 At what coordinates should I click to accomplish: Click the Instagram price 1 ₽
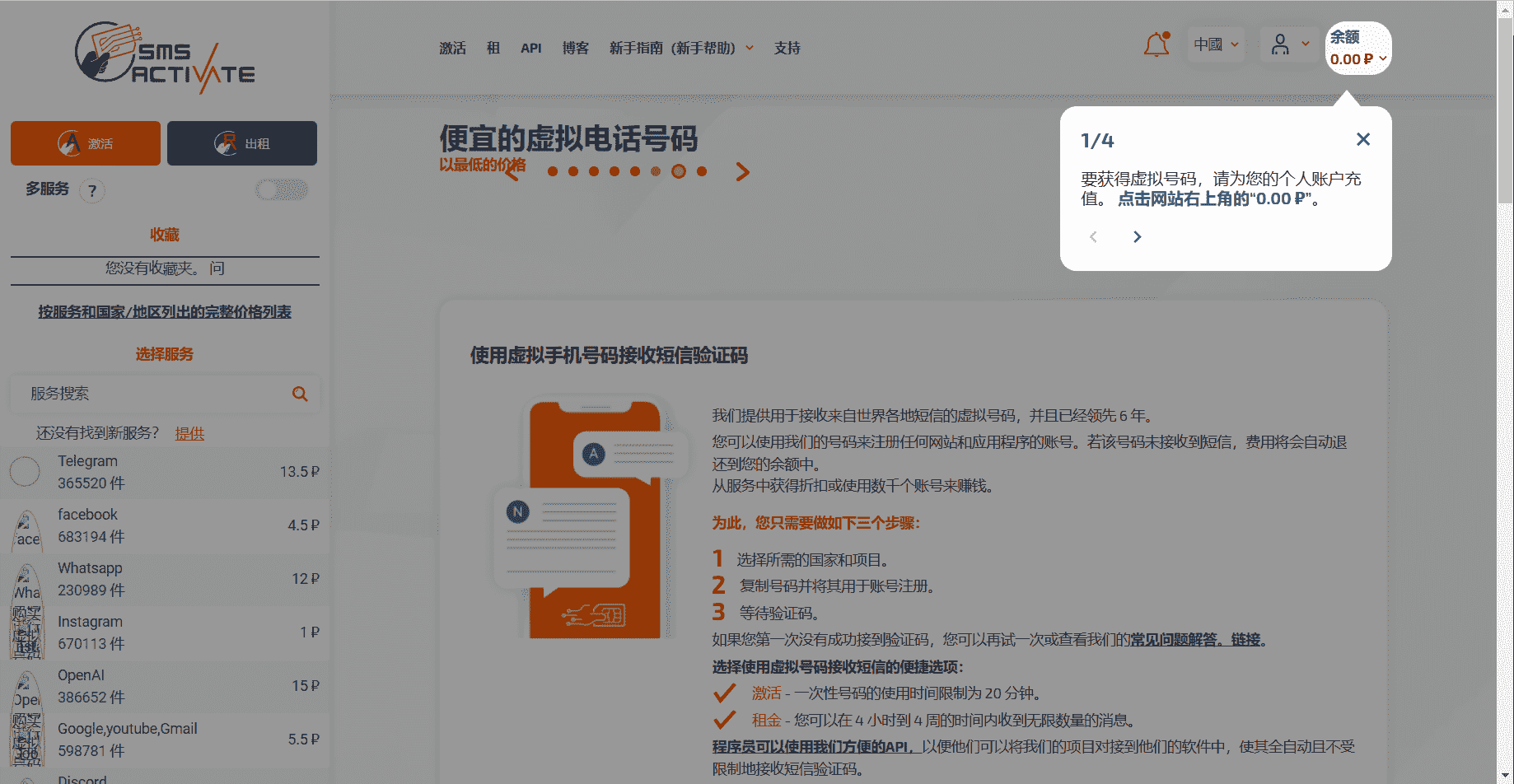[310, 632]
